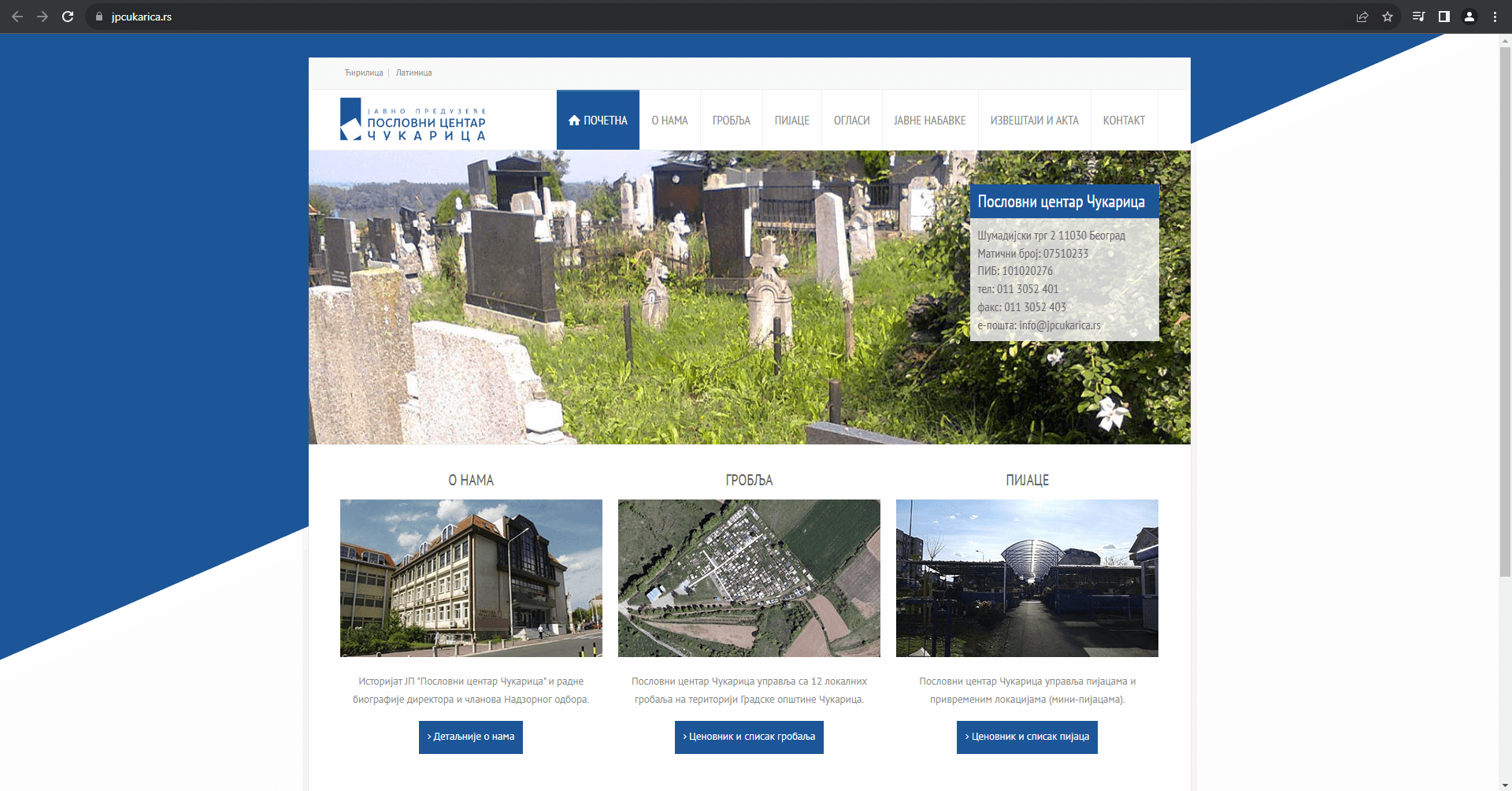Open the ПОЧЕТНА home menu item

pos(598,121)
